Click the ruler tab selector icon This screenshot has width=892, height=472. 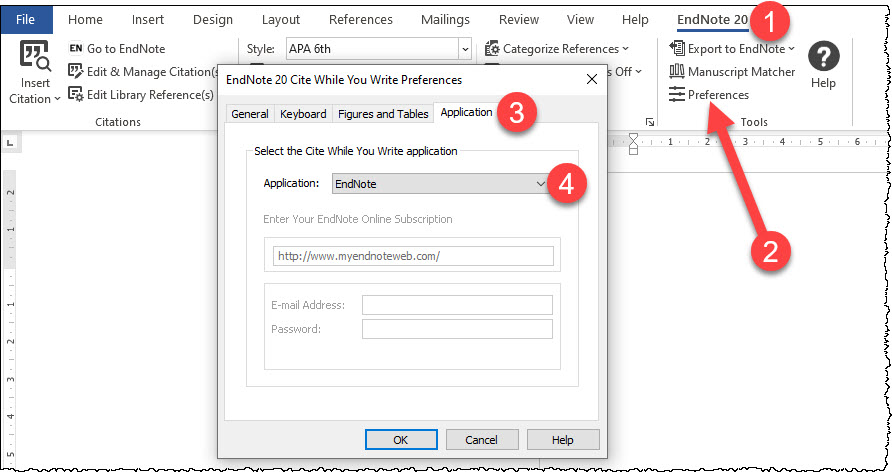(10, 144)
